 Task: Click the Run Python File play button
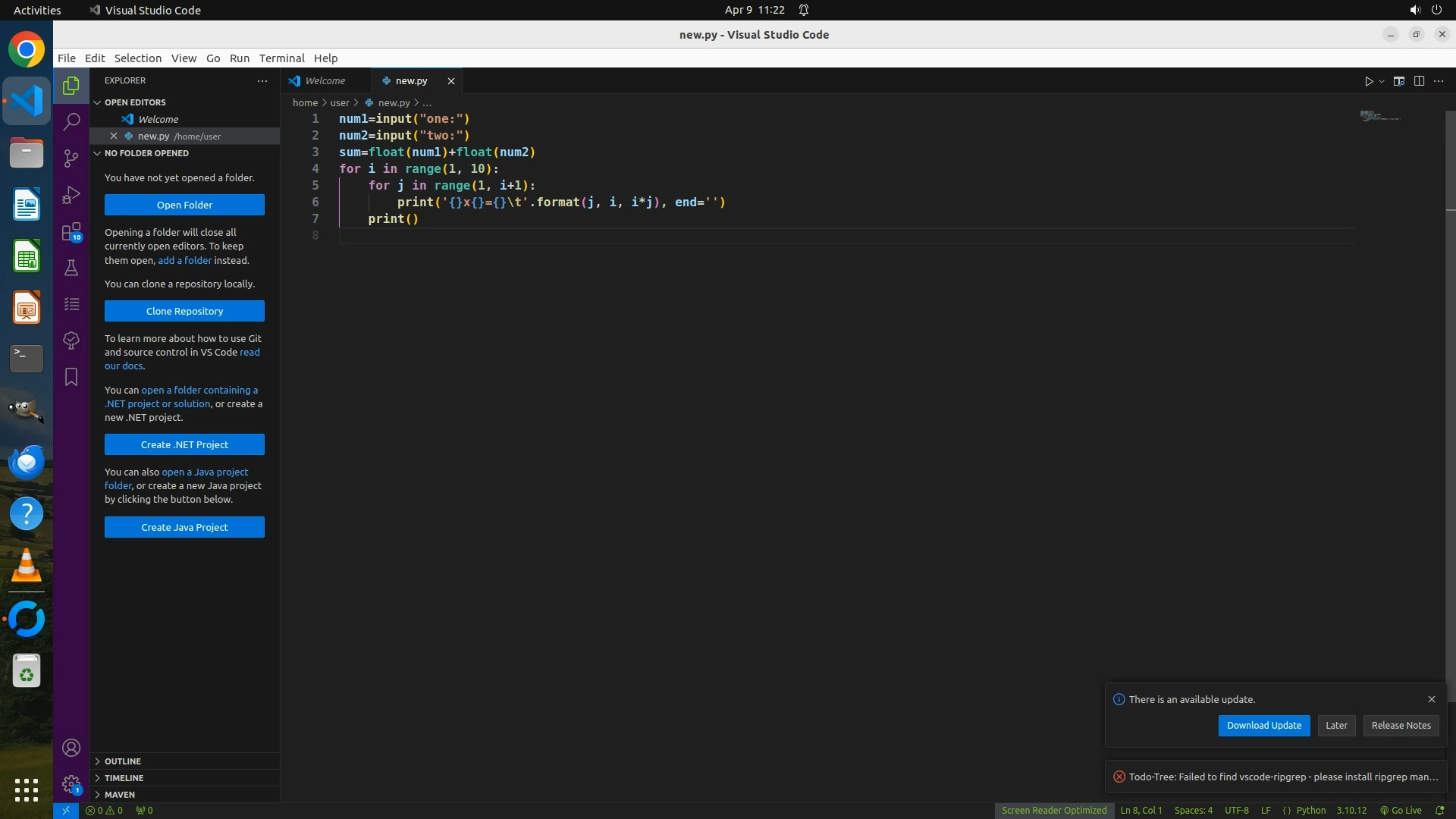[x=1369, y=81]
